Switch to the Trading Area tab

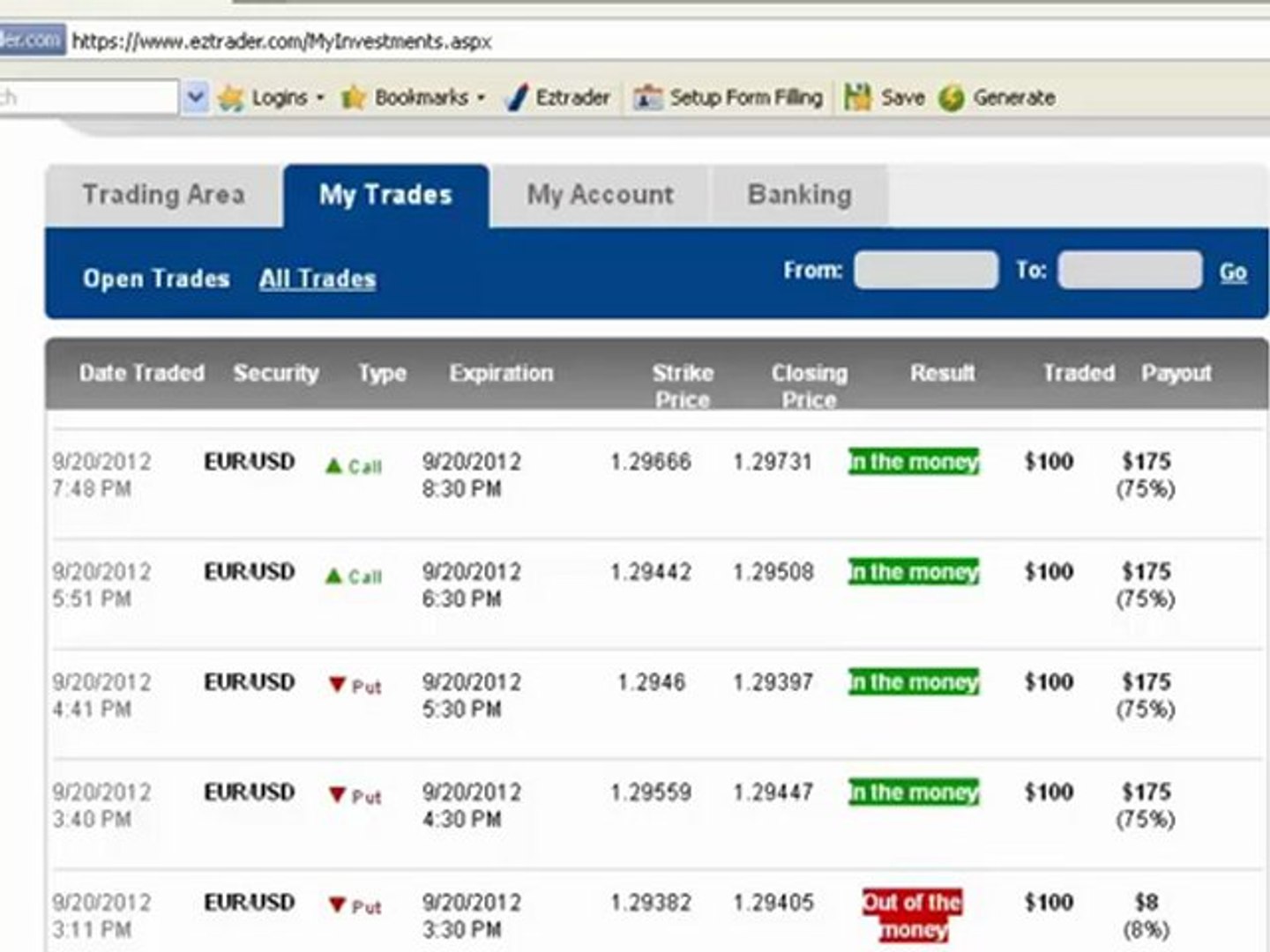(164, 195)
